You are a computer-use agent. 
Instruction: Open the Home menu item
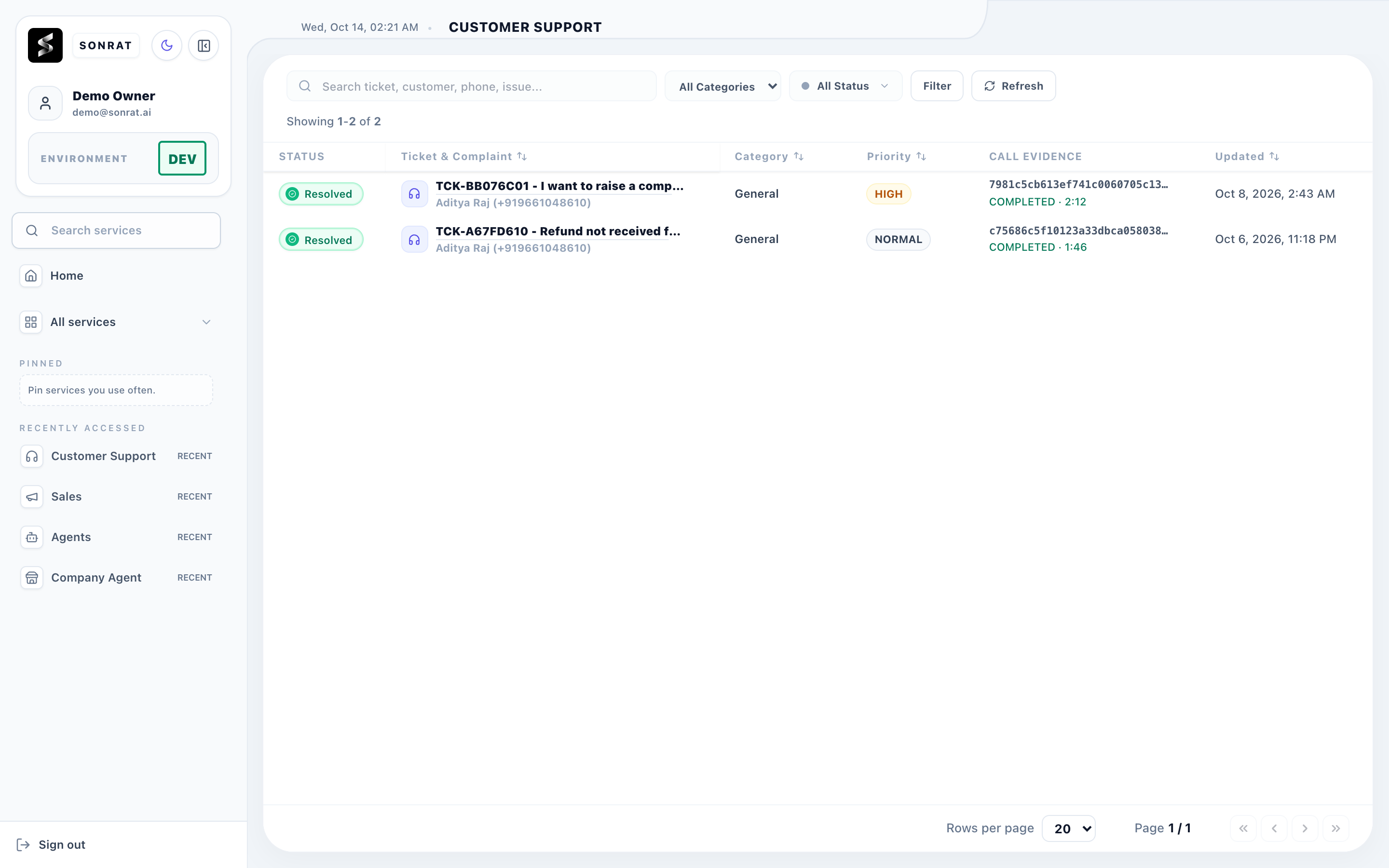tap(116, 275)
